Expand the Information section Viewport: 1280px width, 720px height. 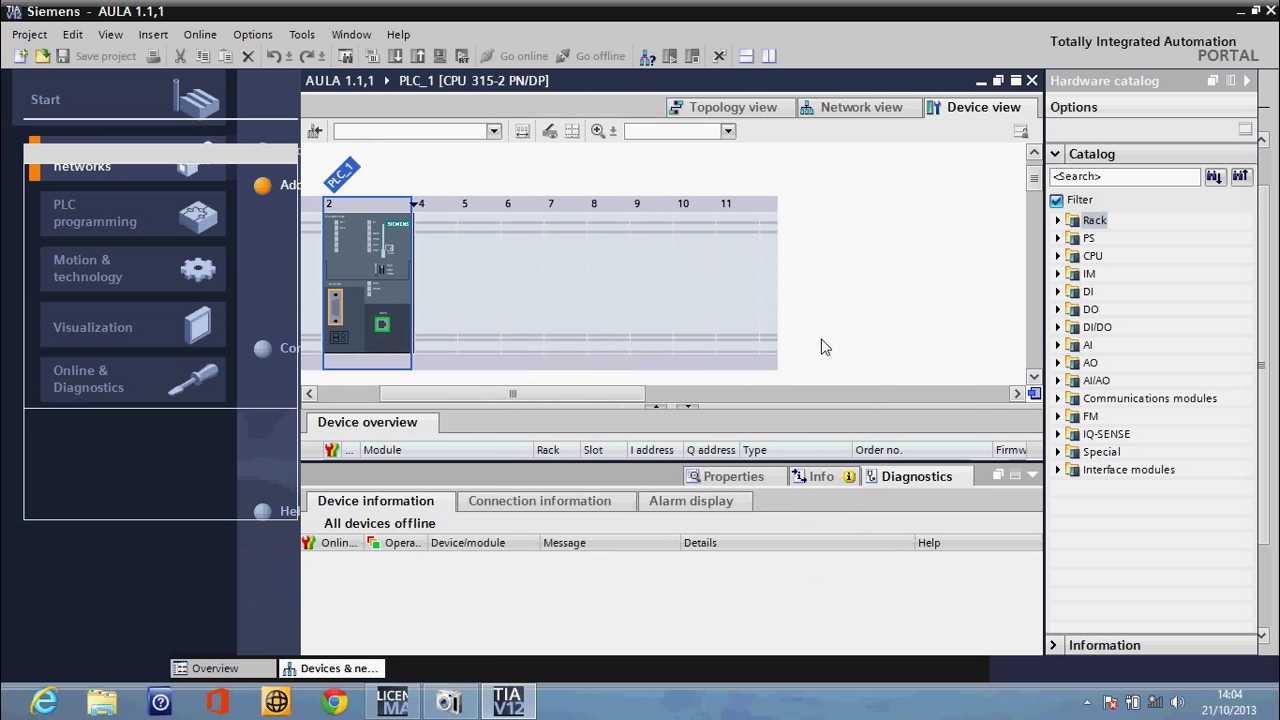coord(1053,645)
